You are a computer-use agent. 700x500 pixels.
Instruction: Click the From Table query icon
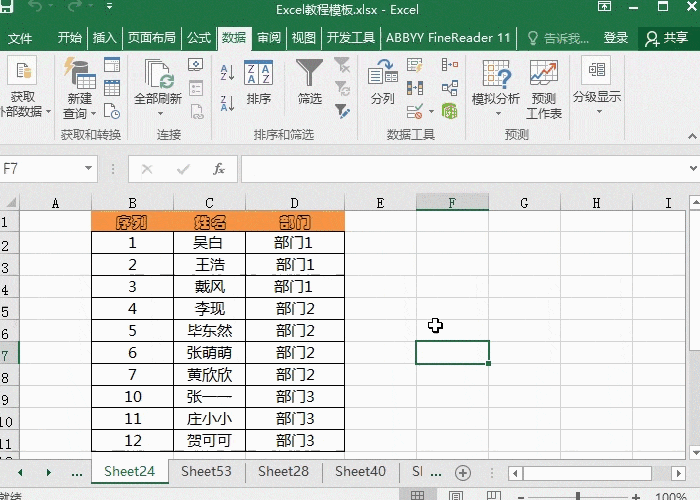pyautogui.click(x=112, y=88)
